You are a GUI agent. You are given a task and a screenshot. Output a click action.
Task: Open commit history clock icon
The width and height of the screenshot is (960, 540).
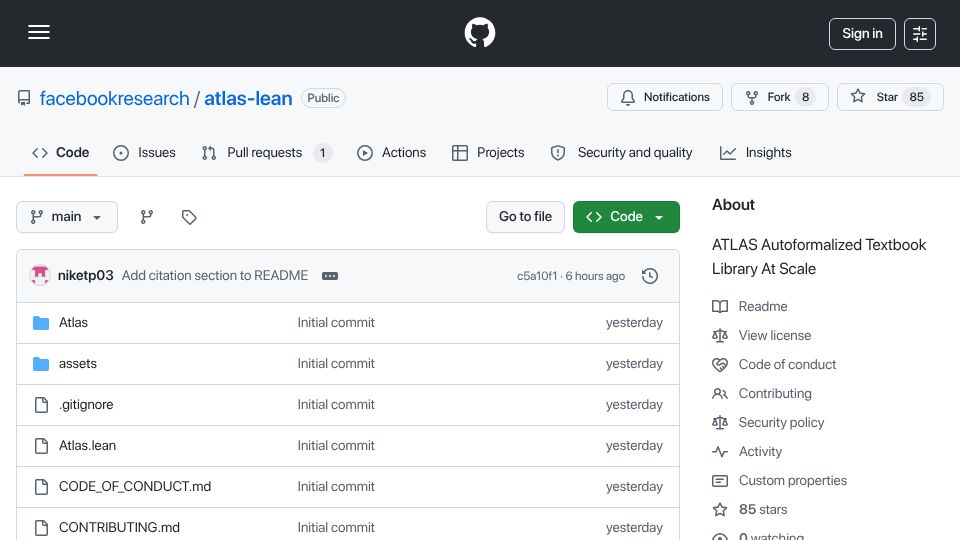(x=650, y=276)
